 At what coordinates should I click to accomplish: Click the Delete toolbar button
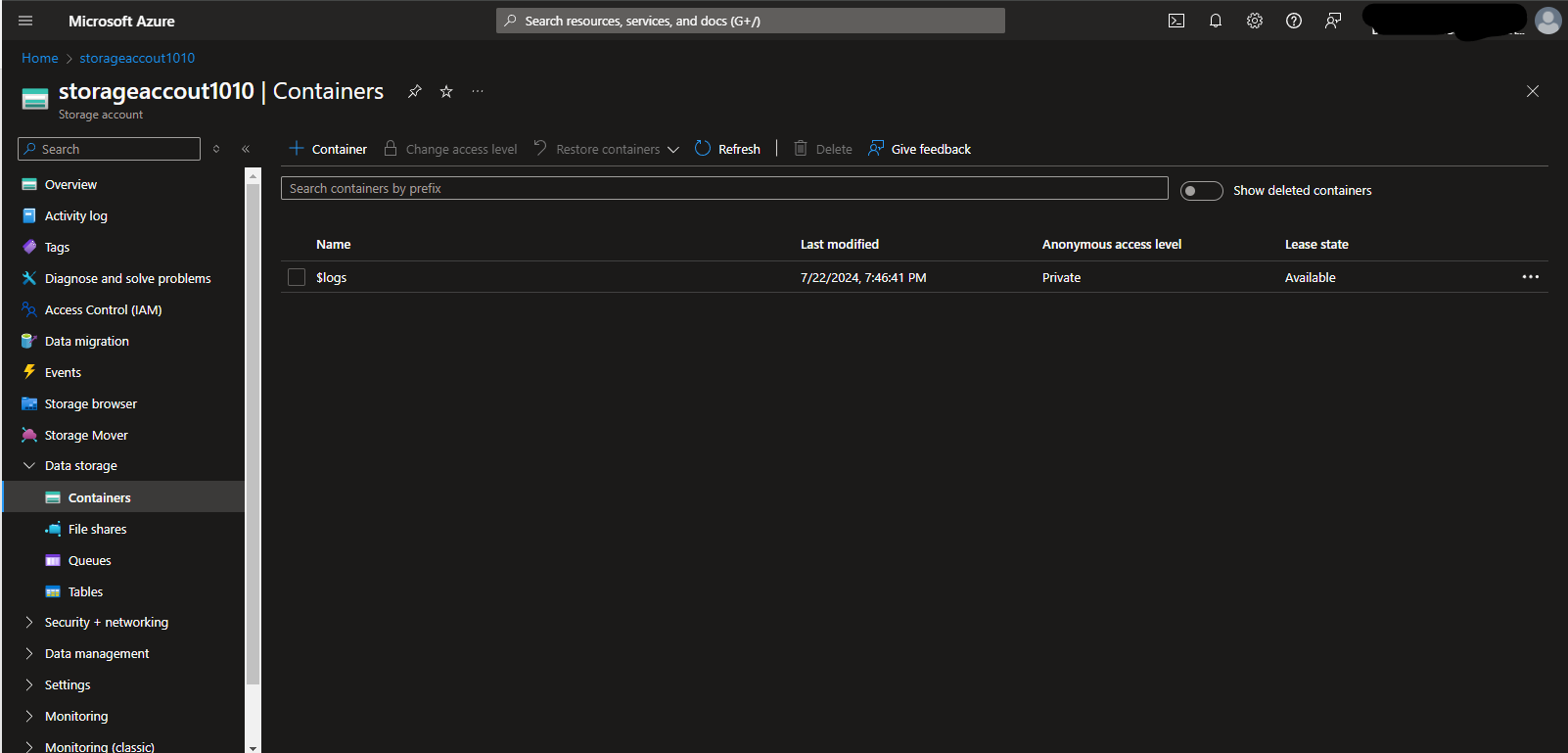pyautogui.click(x=822, y=149)
